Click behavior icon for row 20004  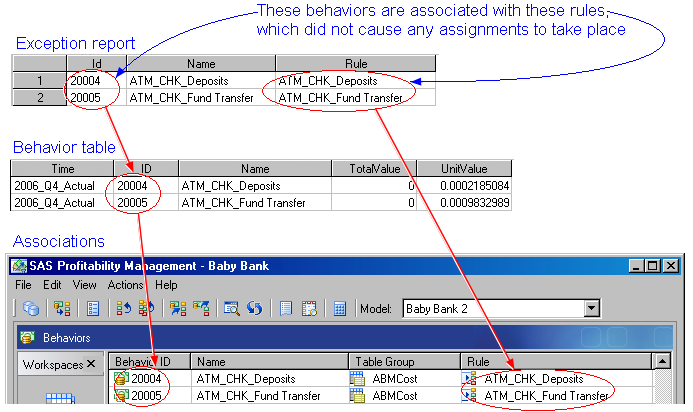(122, 379)
